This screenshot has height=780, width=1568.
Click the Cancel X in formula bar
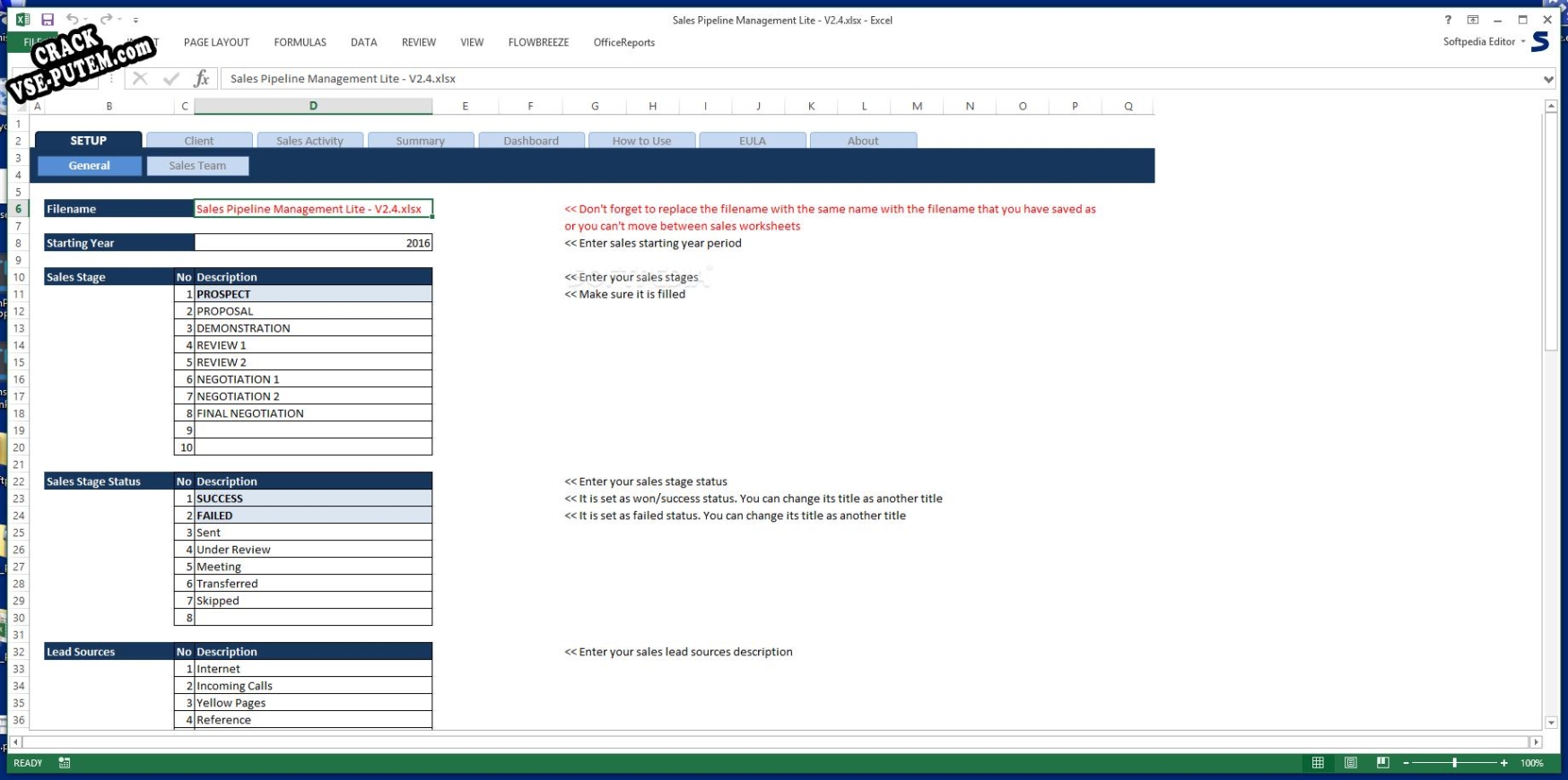[140, 79]
